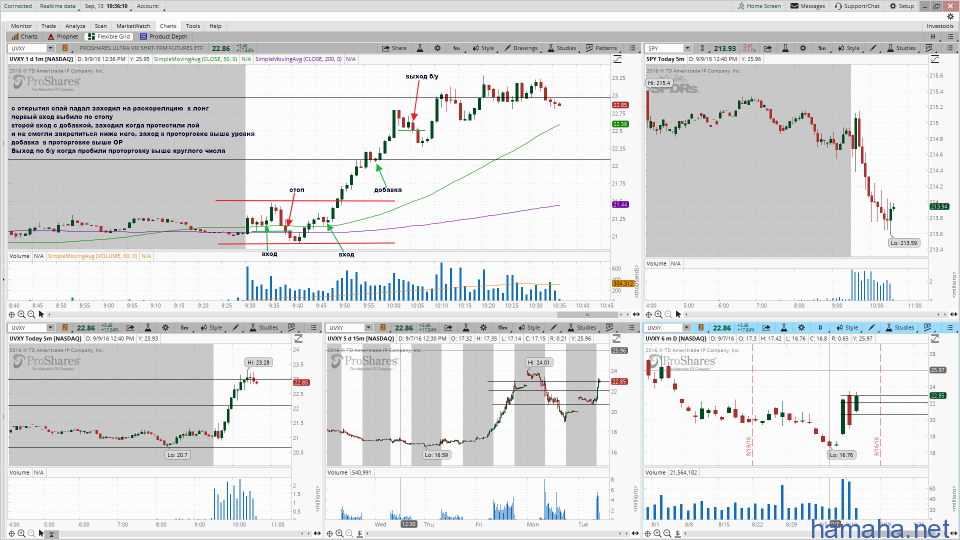This screenshot has width=960, height=540.
Task: Open the Patterns menu in main chart
Action: coord(602,48)
